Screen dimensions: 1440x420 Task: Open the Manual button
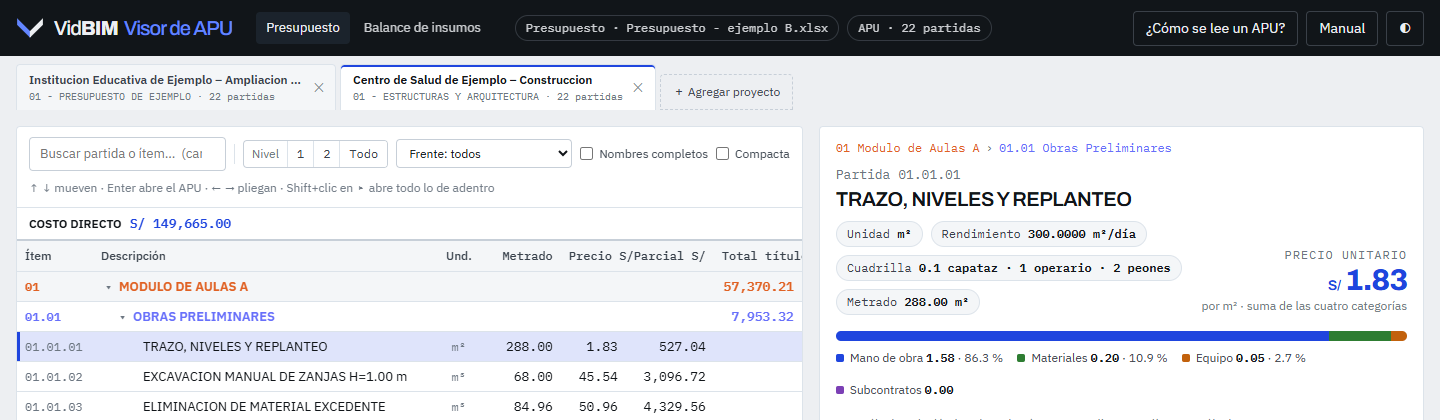click(1342, 28)
